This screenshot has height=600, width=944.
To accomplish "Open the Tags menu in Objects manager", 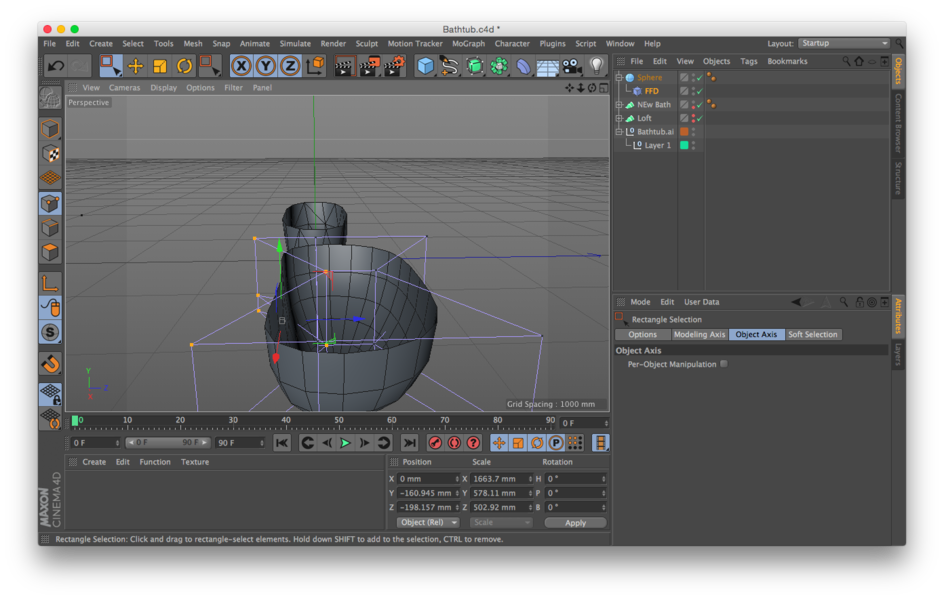I will coord(748,61).
